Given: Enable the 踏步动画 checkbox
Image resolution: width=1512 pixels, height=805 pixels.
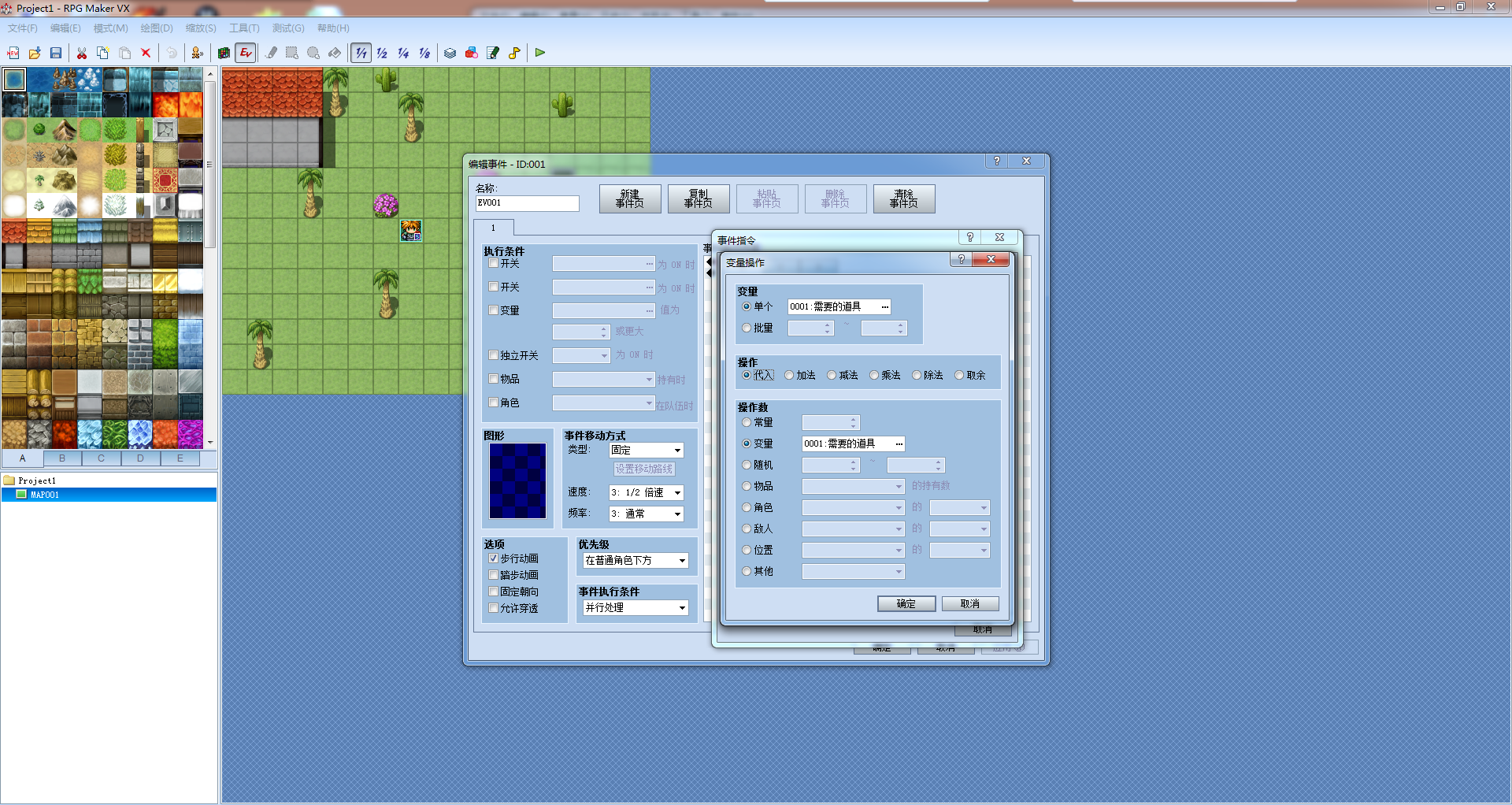Looking at the screenshot, I should [x=494, y=575].
